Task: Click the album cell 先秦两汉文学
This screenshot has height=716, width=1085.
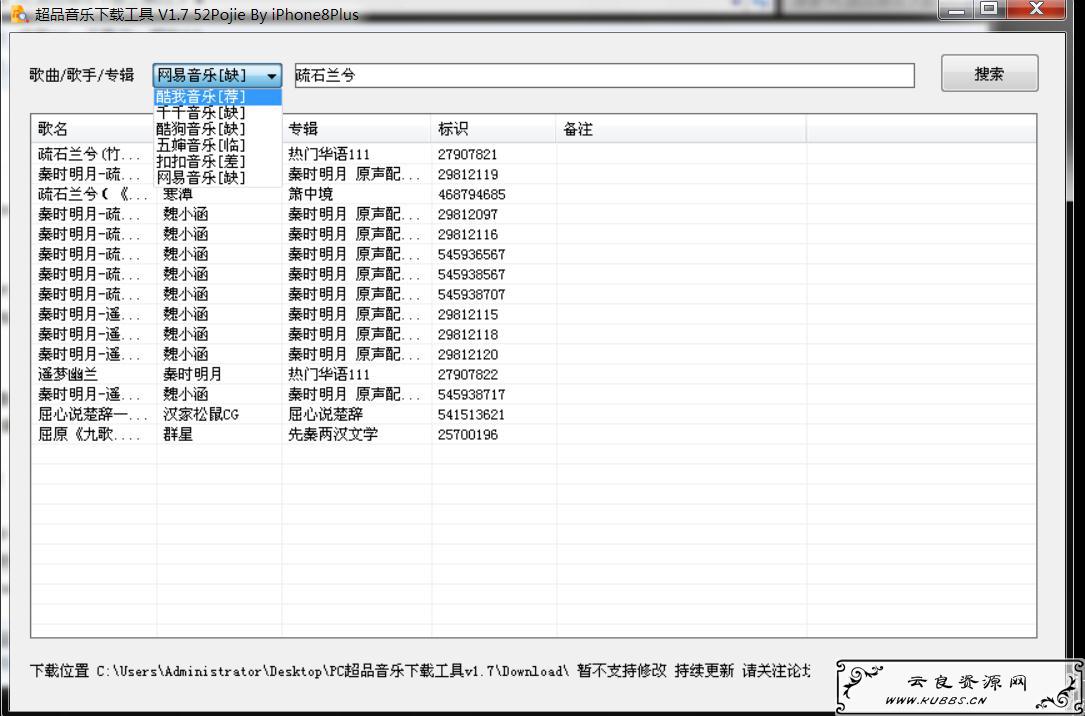Action: pos(333,435)
